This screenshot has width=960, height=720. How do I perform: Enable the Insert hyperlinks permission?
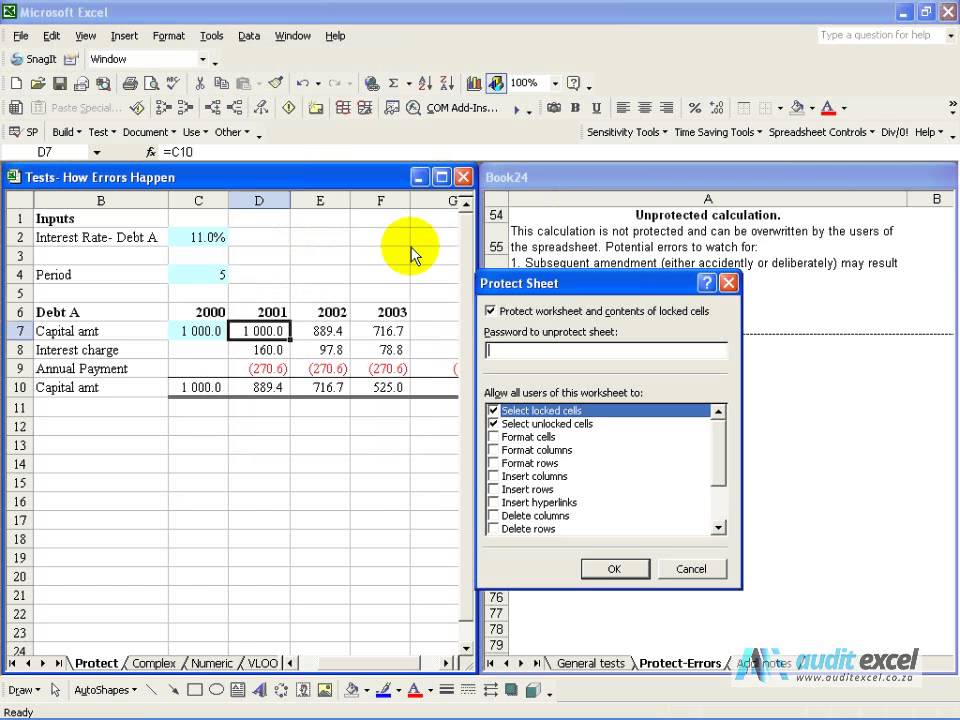(x=493, y=503)
